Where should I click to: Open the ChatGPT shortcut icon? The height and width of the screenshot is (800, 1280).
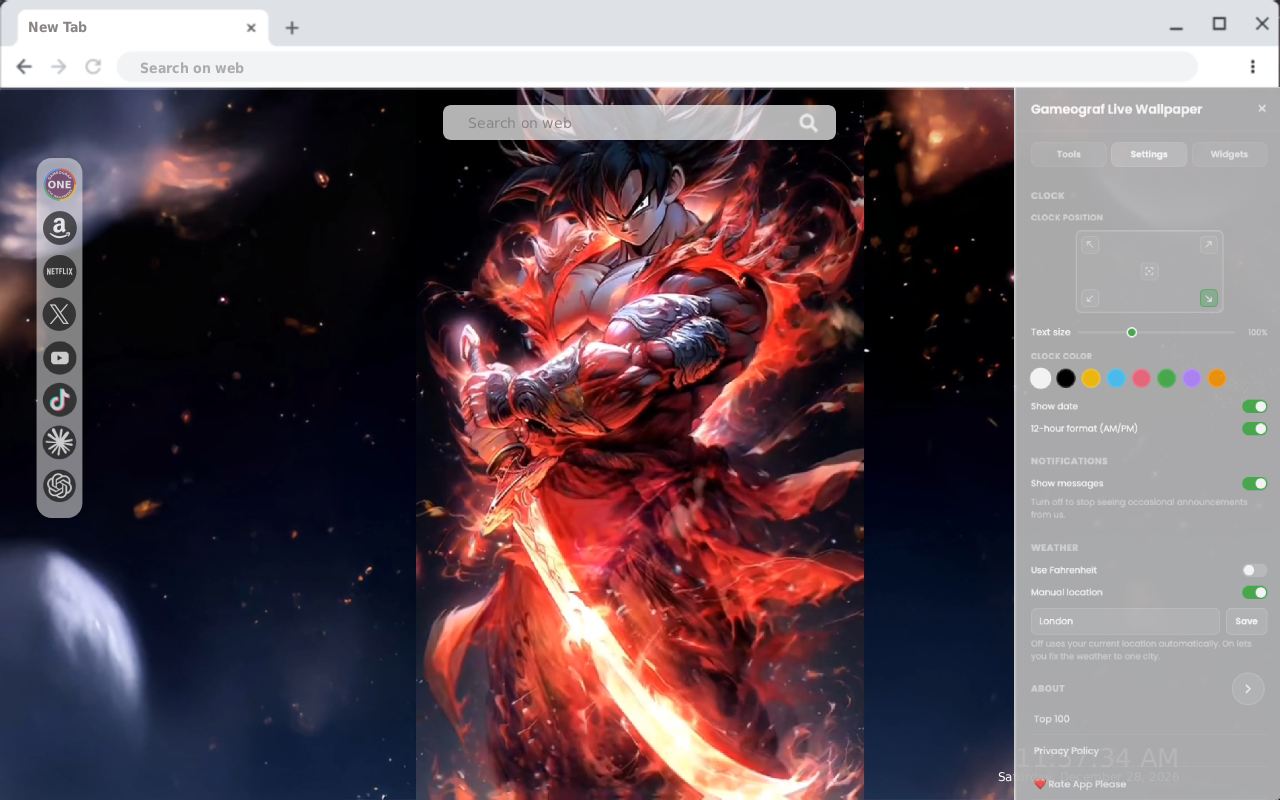click(60, 486)
